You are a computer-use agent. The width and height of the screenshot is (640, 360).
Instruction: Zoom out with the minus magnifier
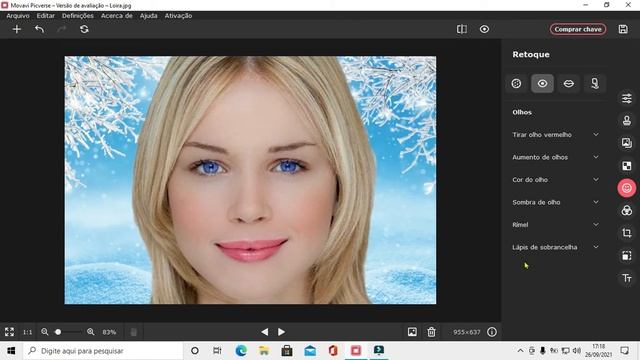pyautogui.click(x=45, y=332)
